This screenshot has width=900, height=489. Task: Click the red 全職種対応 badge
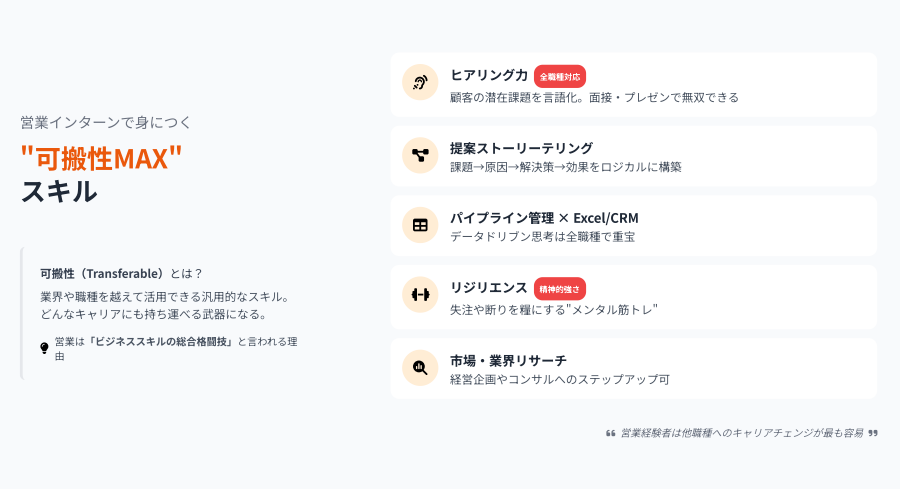click(560, 76)
